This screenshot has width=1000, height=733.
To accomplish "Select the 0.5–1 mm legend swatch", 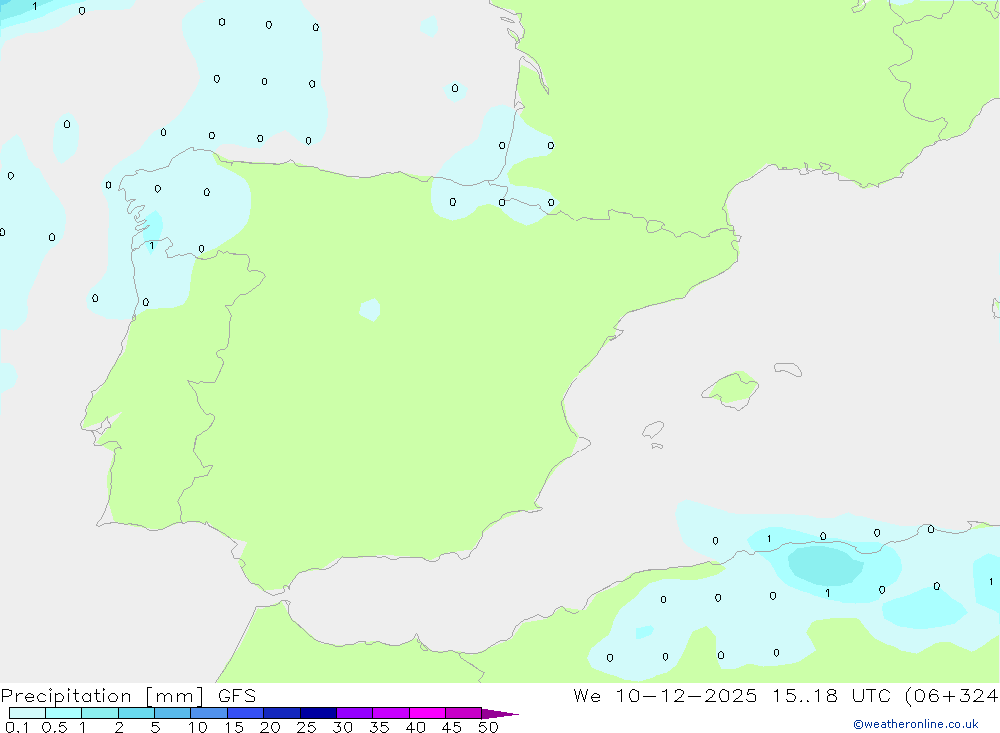I will (64, 713).
